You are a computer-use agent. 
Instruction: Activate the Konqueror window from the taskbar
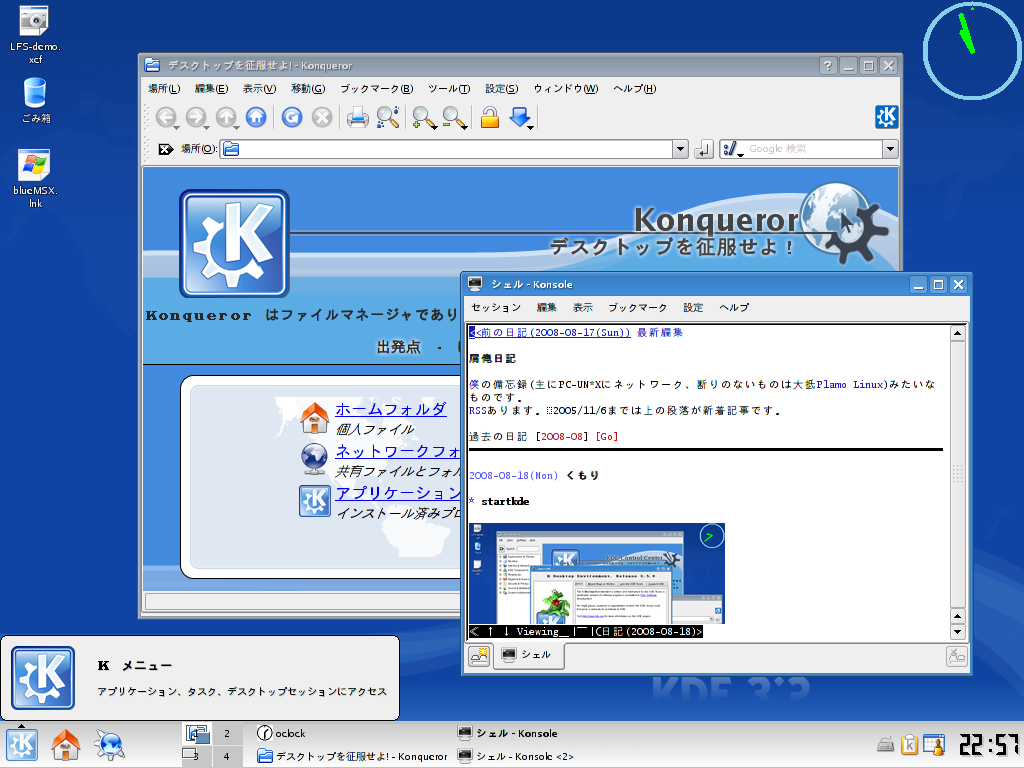tap(352, 756)
